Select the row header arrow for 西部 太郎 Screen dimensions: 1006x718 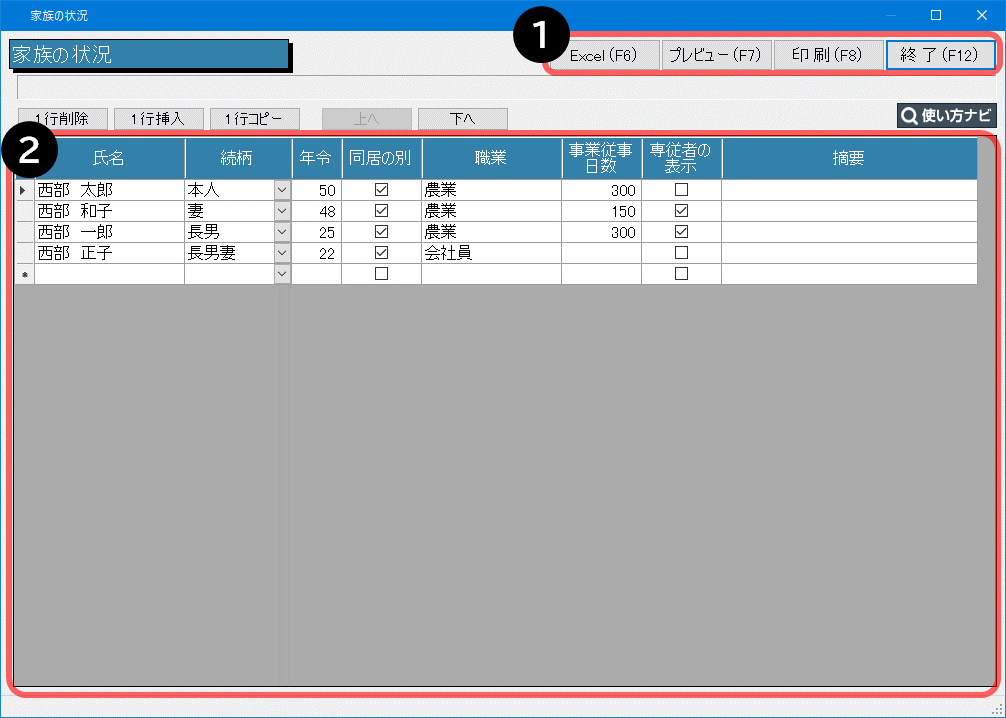[24, 190]
